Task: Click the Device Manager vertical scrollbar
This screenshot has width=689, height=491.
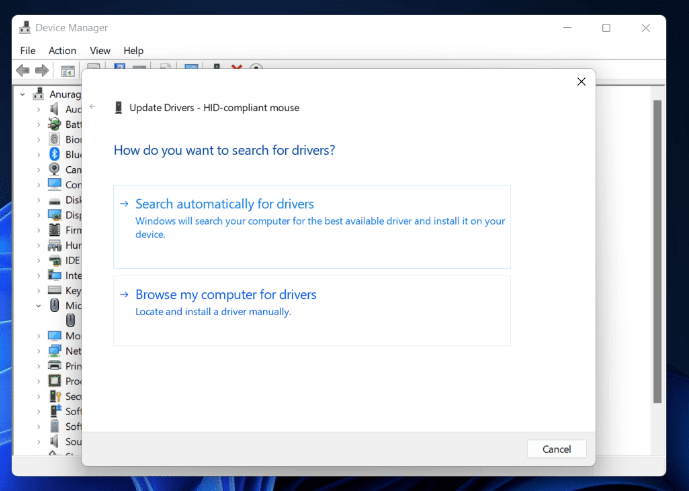Action: click(657, 250)
